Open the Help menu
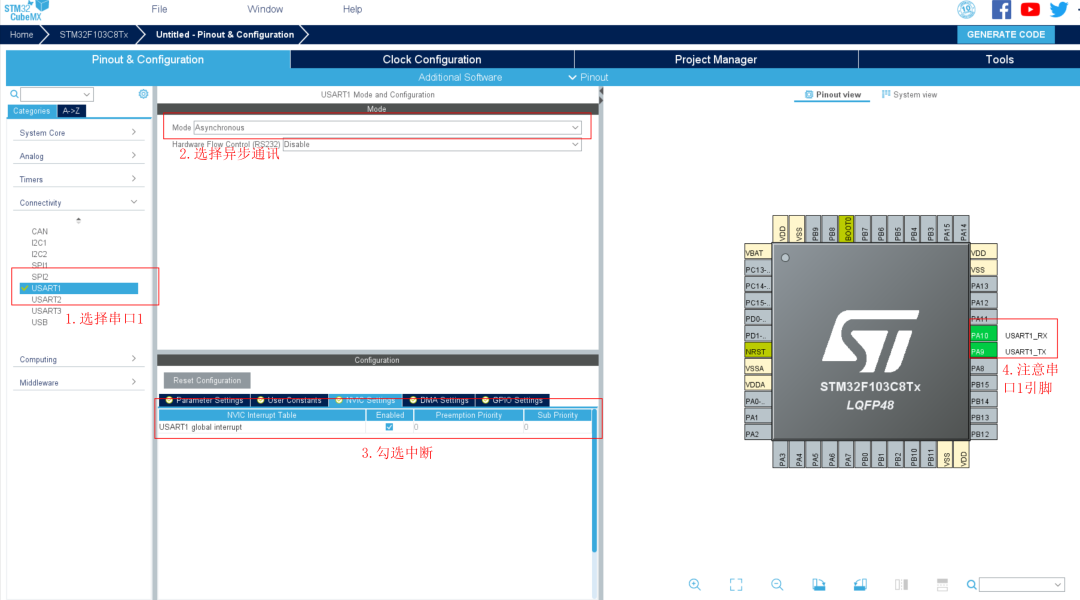The width and height of the screenshot is (1080, 600). click(x=352, y=9)
